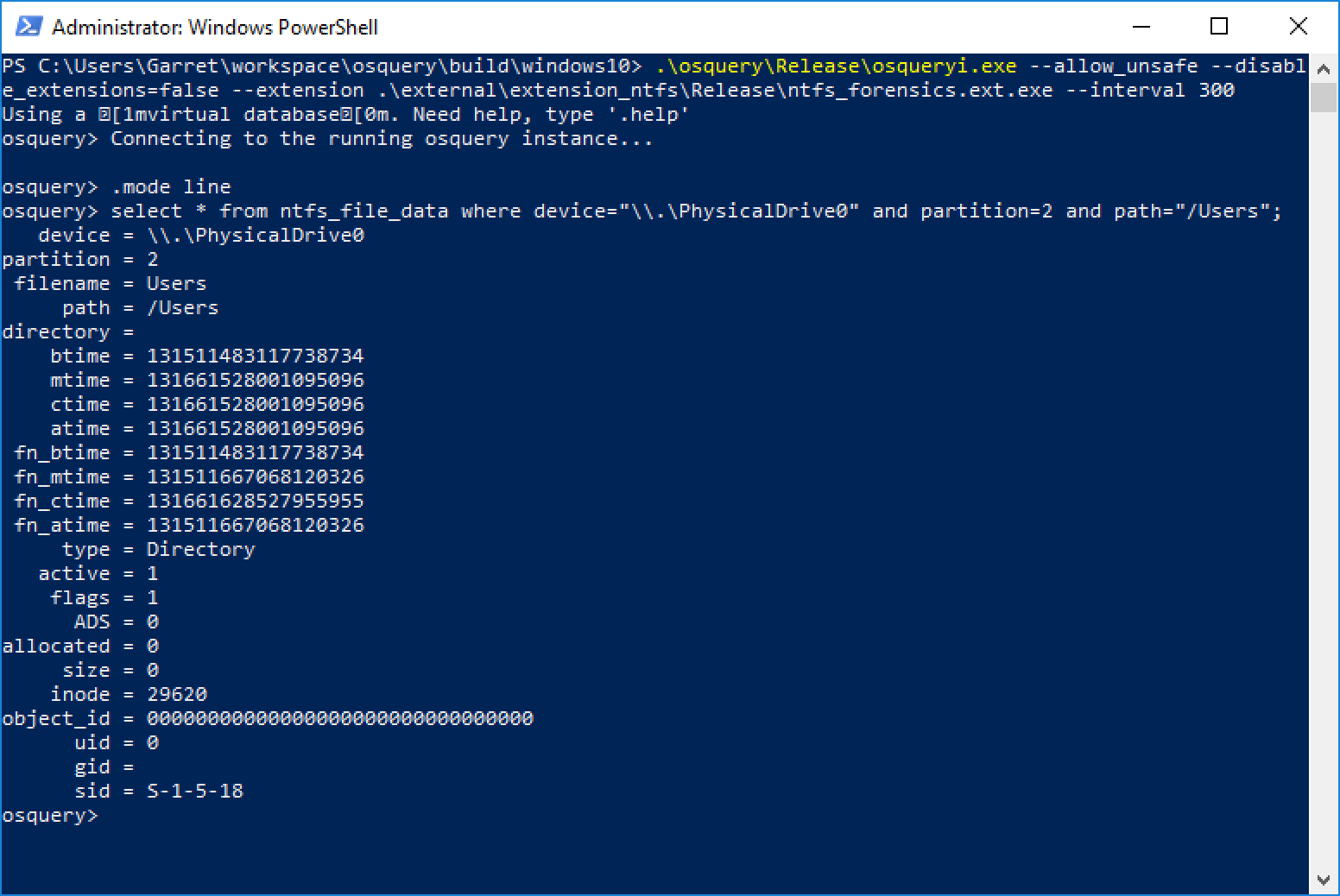Viewport: 1340px width, 896px height.
Task: Click the sid value S-1-5-18
Action: point(195,792)
